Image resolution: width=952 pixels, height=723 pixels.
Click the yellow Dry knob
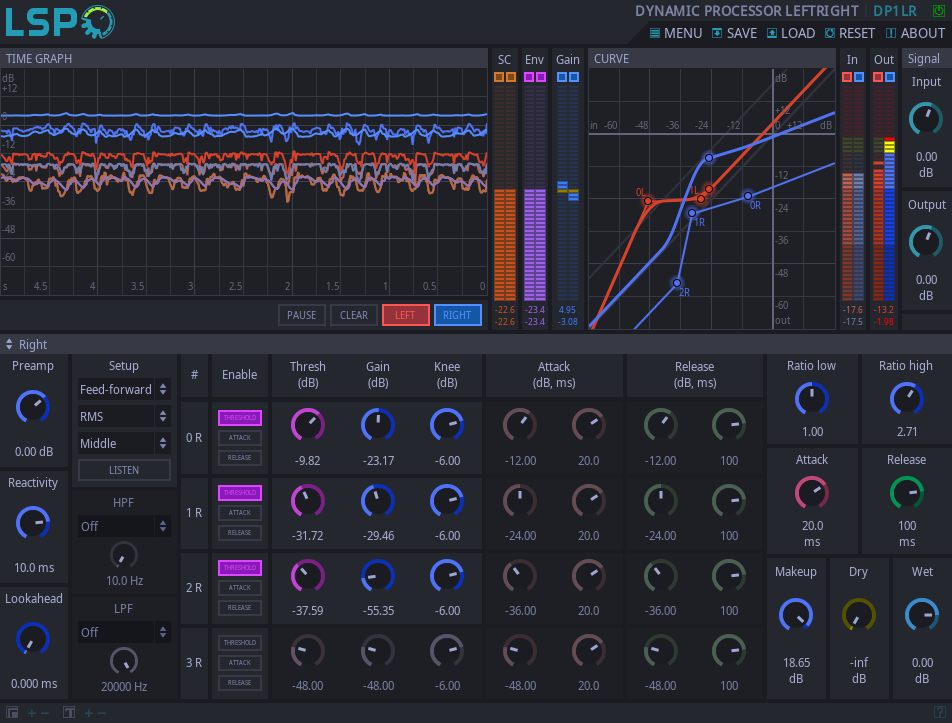[858, 616]
